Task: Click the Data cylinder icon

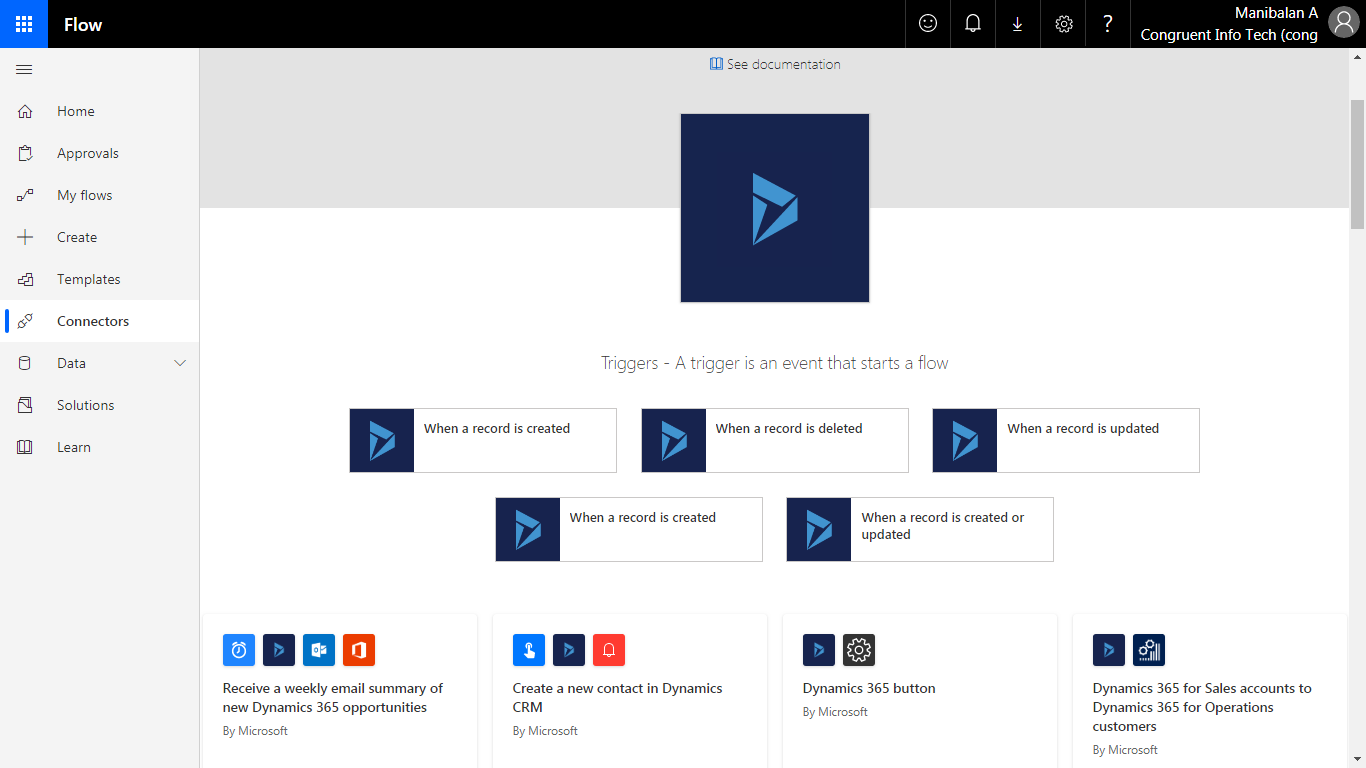Action: (x=25, y=363)
